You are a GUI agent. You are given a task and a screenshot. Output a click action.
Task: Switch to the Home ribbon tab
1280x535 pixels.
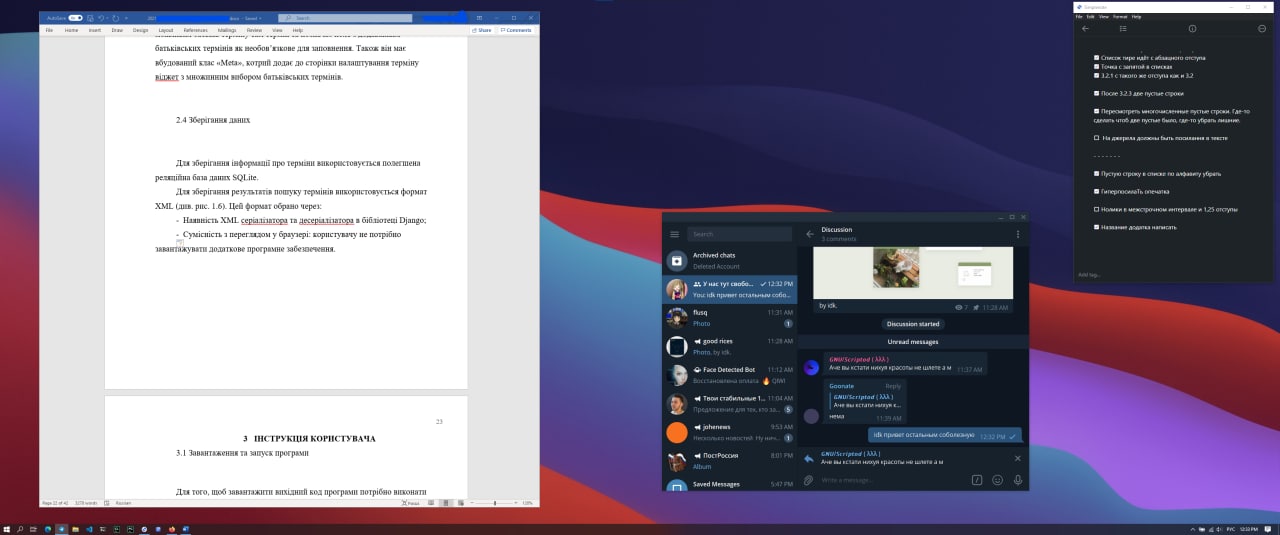71,30
